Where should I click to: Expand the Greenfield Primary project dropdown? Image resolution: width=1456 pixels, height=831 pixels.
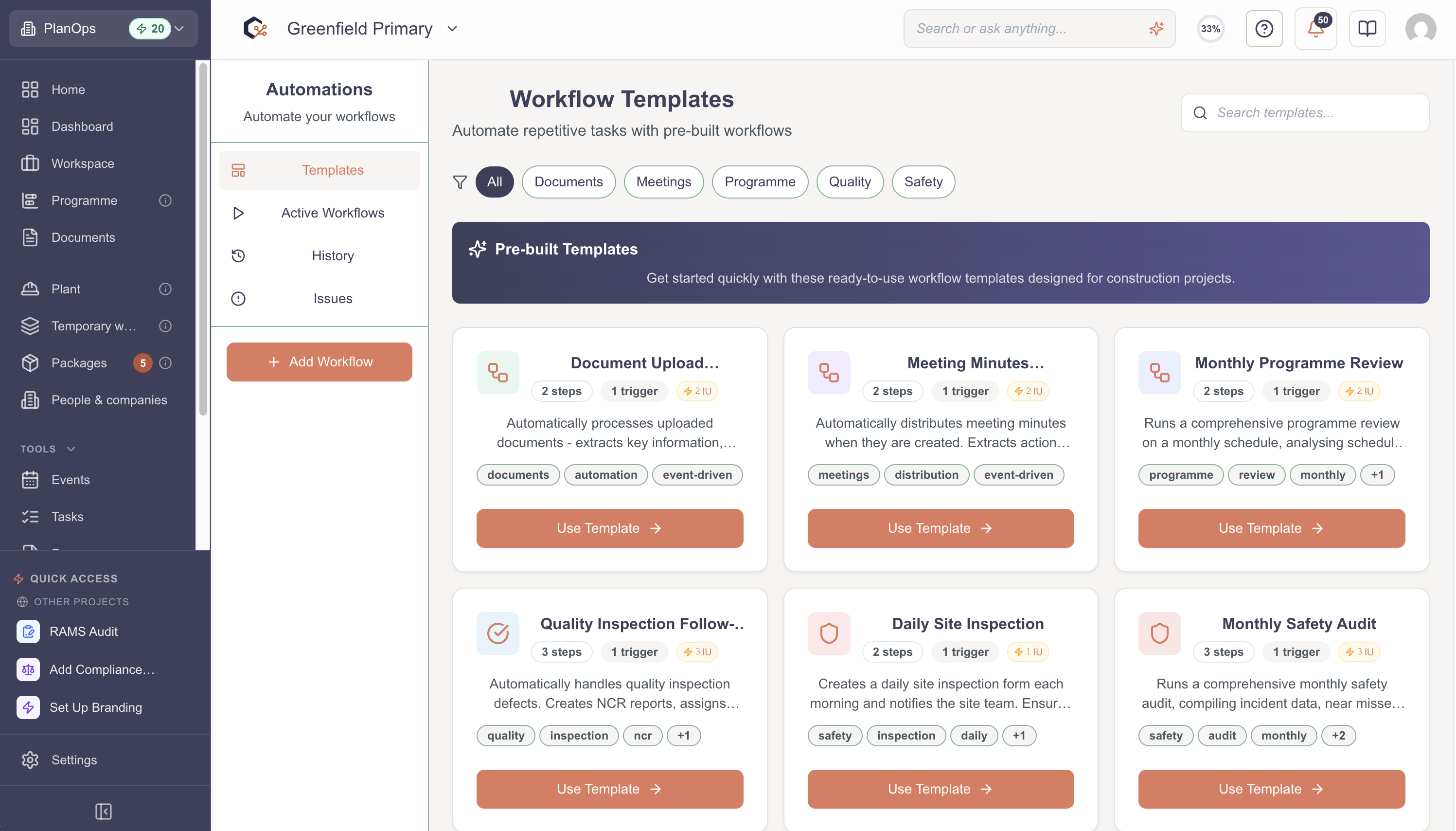pos(452,29)
